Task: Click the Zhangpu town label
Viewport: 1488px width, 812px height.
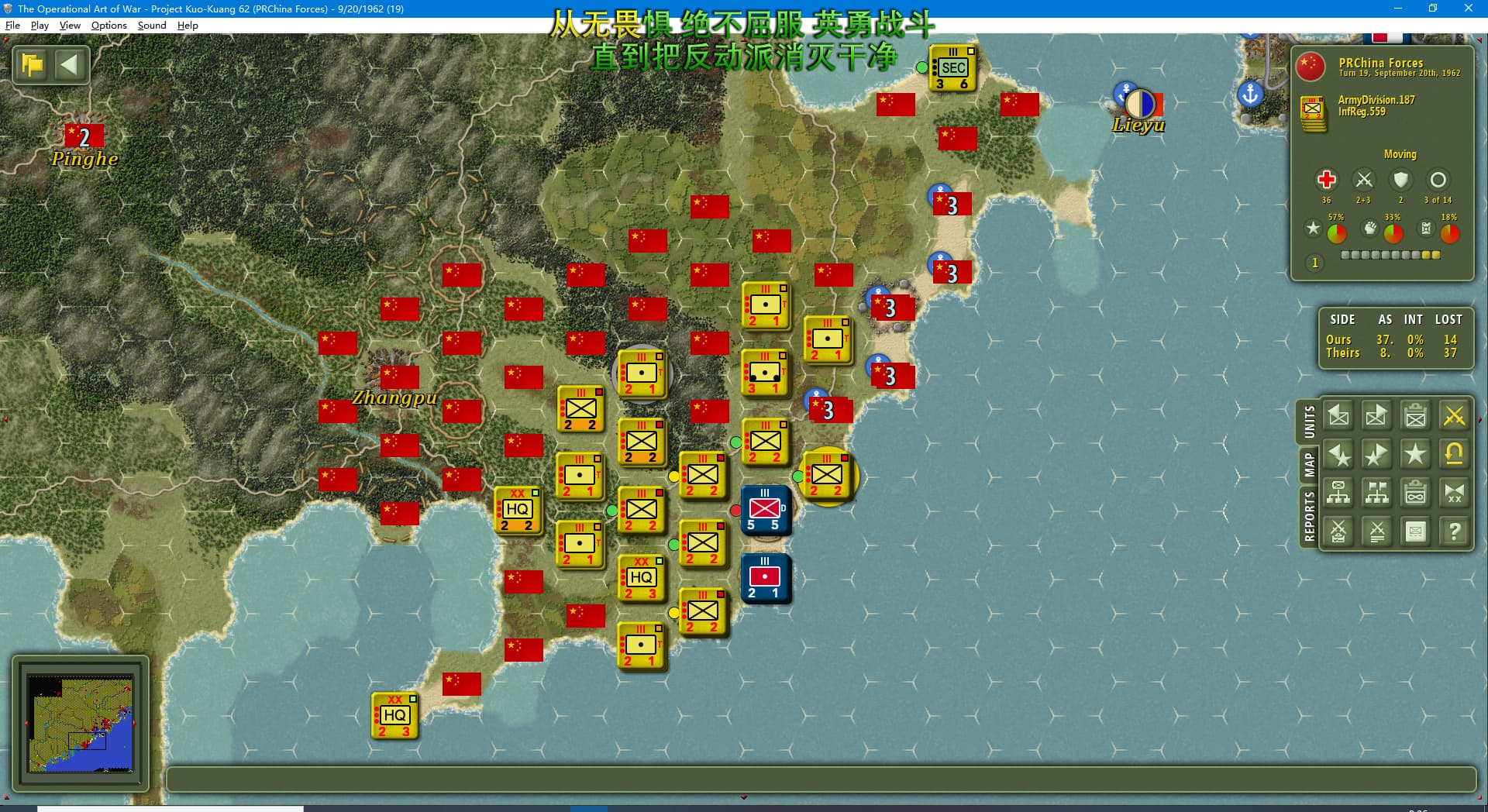Action: [x=394, y=397]
